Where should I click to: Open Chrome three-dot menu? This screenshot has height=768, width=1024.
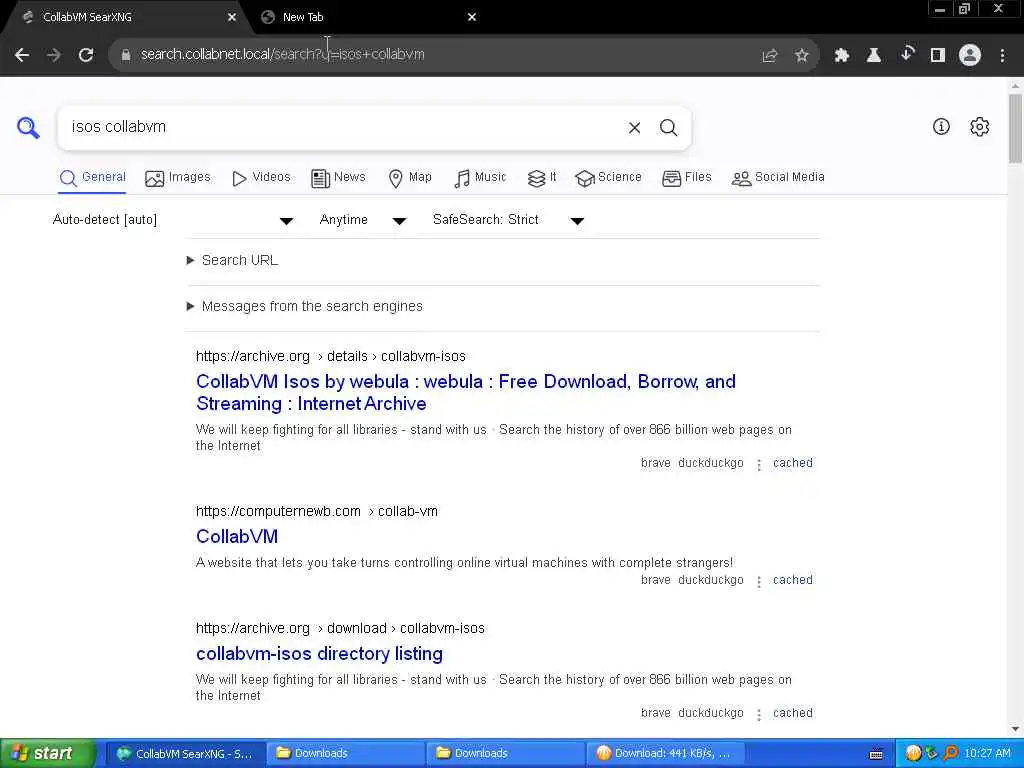tap(1002, 56)
